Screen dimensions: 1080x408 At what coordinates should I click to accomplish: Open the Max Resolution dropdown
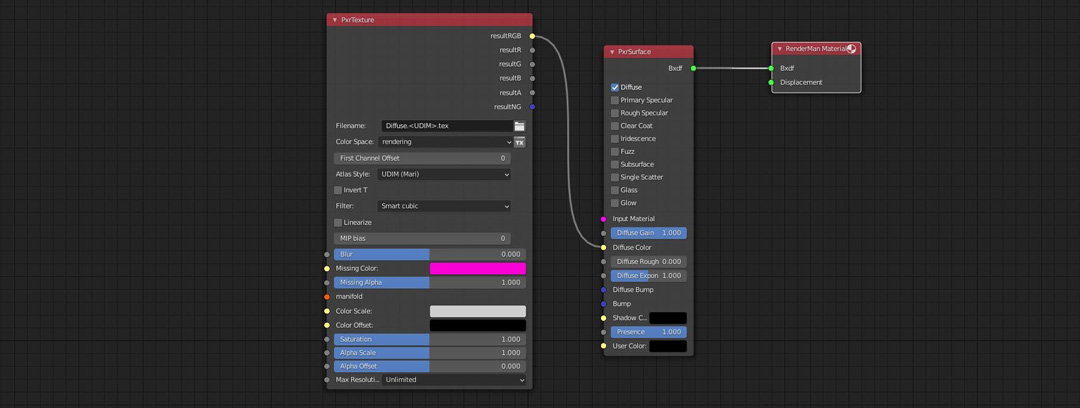tap(453, 380)
